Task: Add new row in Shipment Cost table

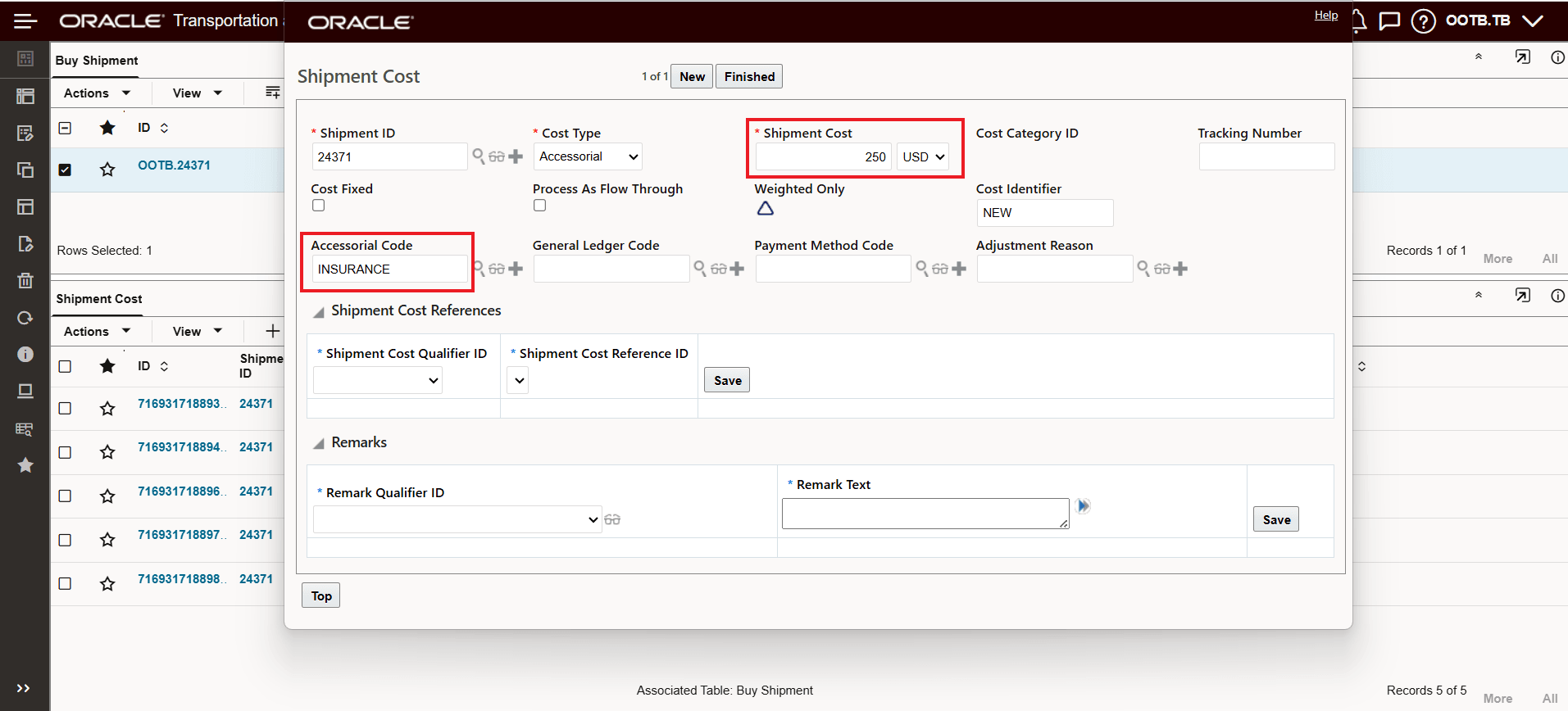Action: tap(273, 331)
